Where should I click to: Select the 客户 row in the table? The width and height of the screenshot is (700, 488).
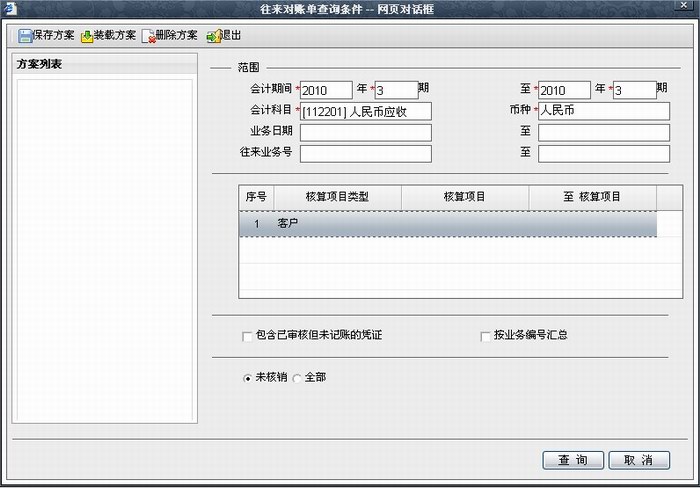[448, 224]
